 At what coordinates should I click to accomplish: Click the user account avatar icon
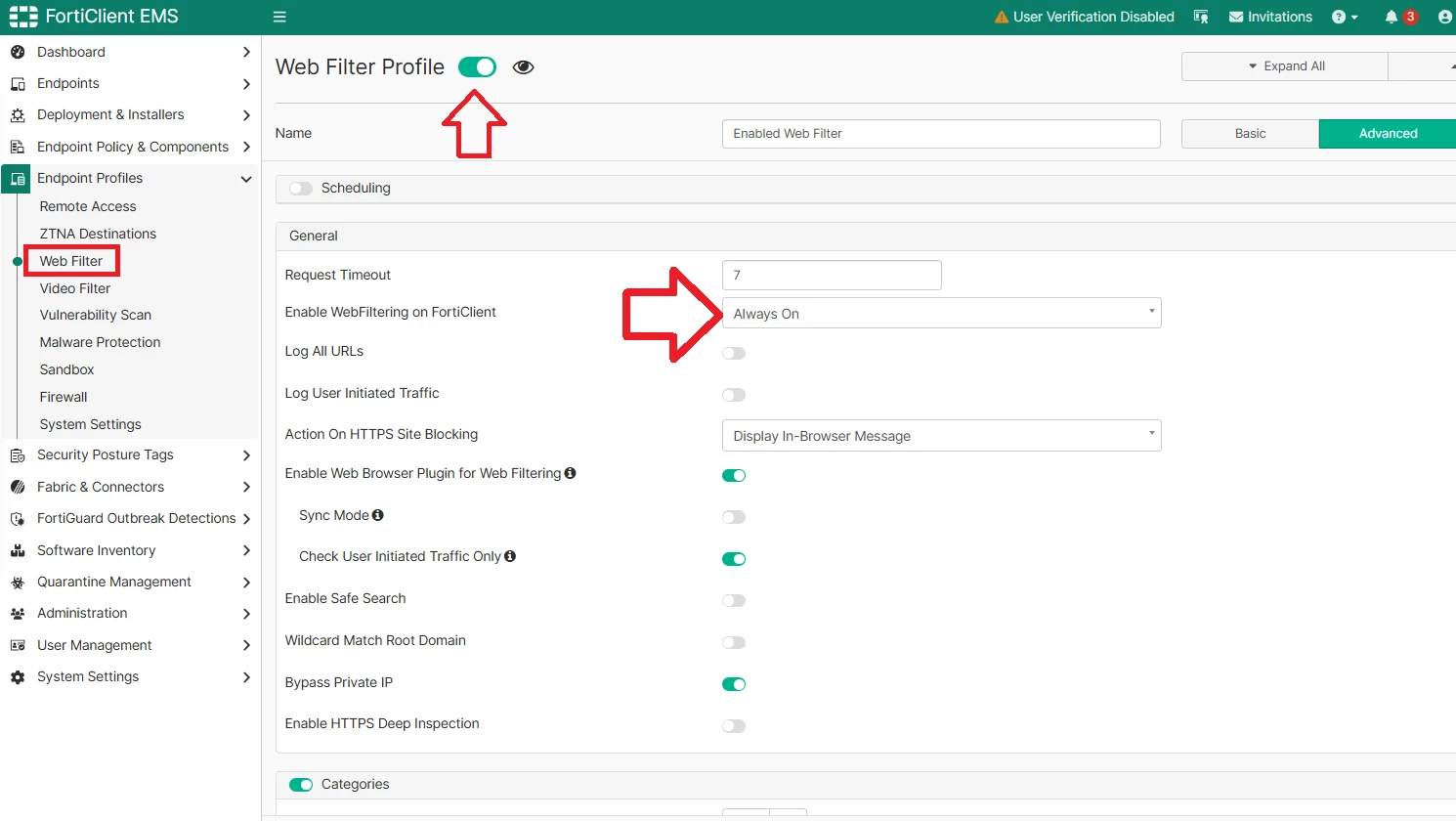pos(1445,17)
